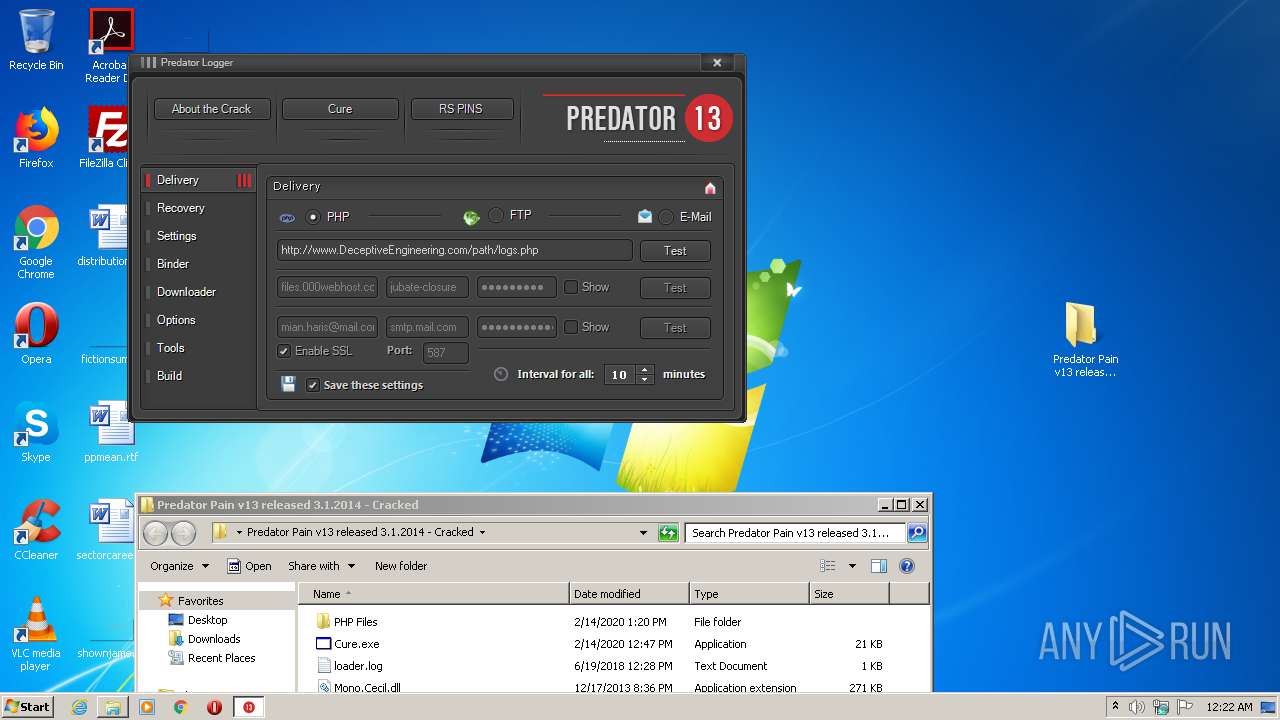
Task: Click the clock icon next to Interval
Action: (x=501, y=374)
